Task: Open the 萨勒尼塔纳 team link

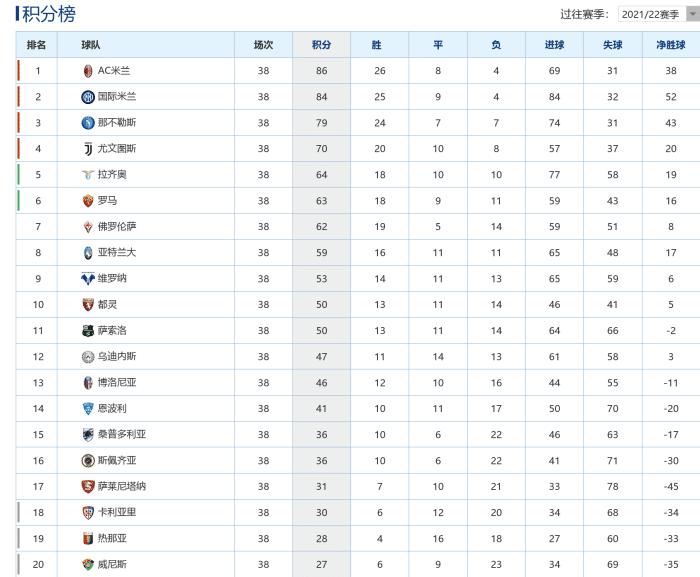Action: pos(122,486)
